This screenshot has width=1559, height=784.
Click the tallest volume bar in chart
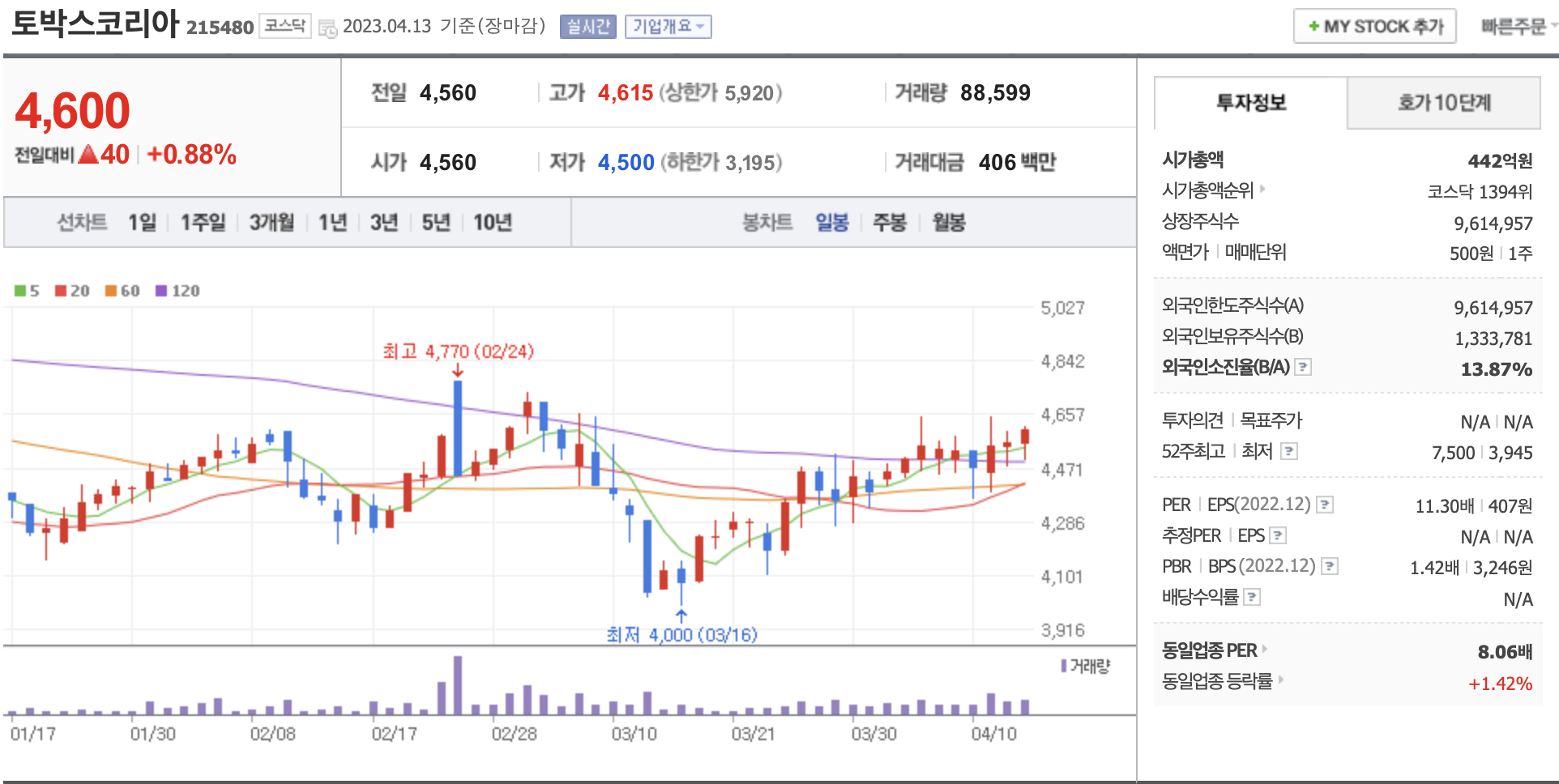[x=458, y=684]
